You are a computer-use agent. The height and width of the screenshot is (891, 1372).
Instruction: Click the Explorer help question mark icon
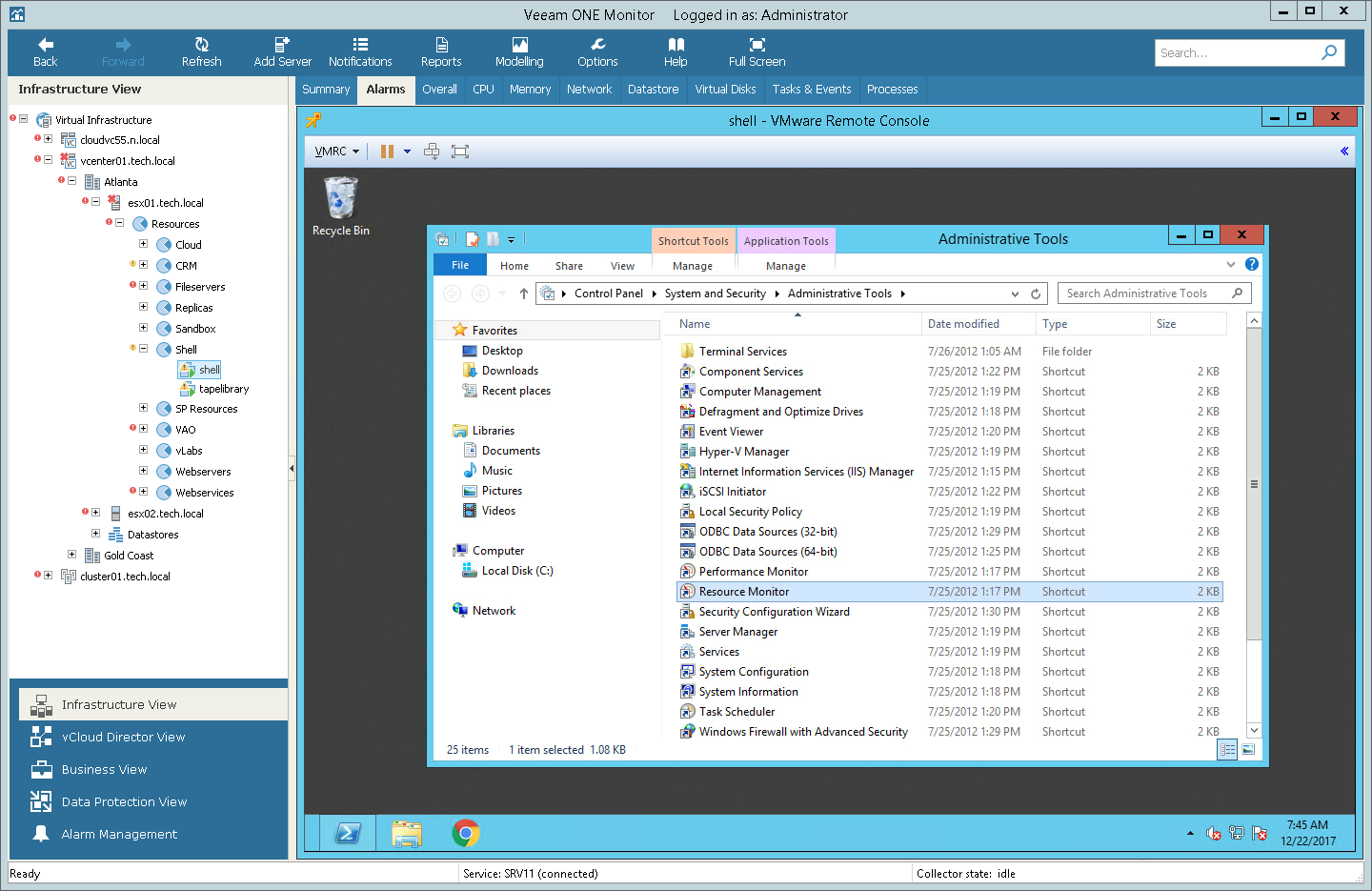pyautogui.click(x=1252, y=264)
